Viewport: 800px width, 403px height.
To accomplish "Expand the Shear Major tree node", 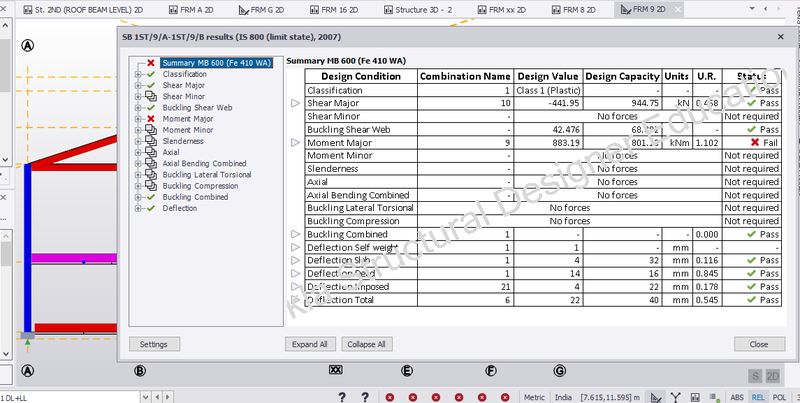I will 137,86.
